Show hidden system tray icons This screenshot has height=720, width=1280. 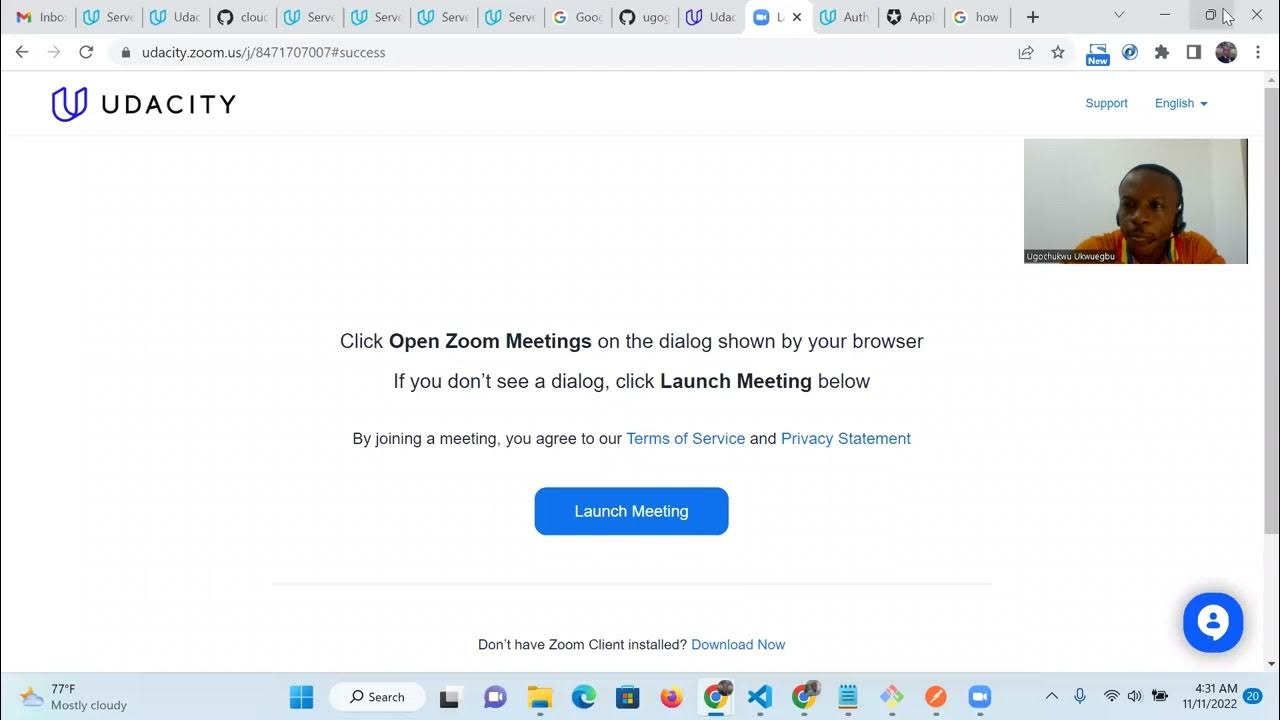pos(1052,696)
